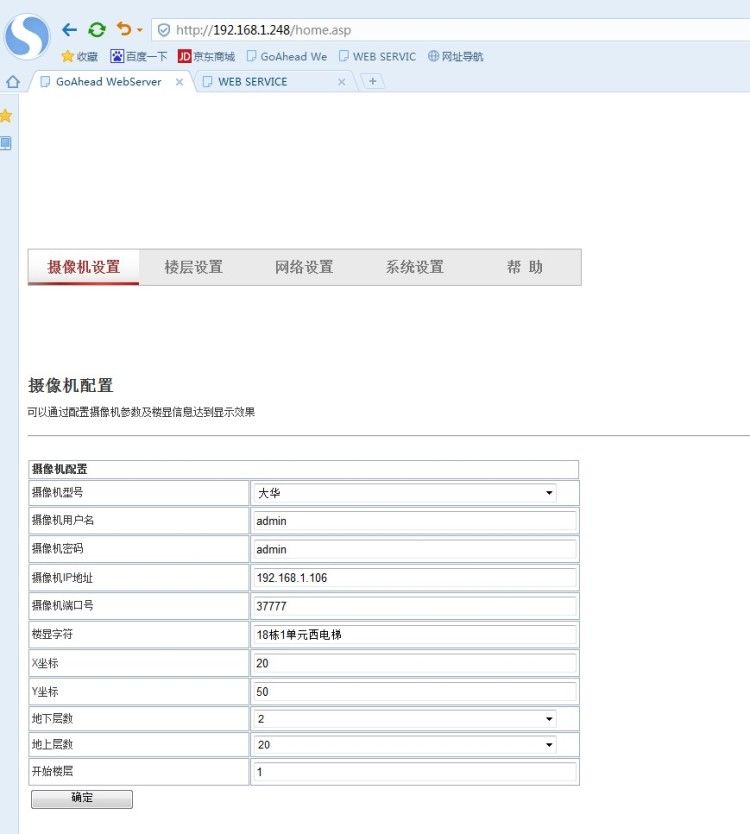Screen dimensions: 750x834
Task: Expand the 摄像机型号 dropdown showing 大华
Action: 405,493
